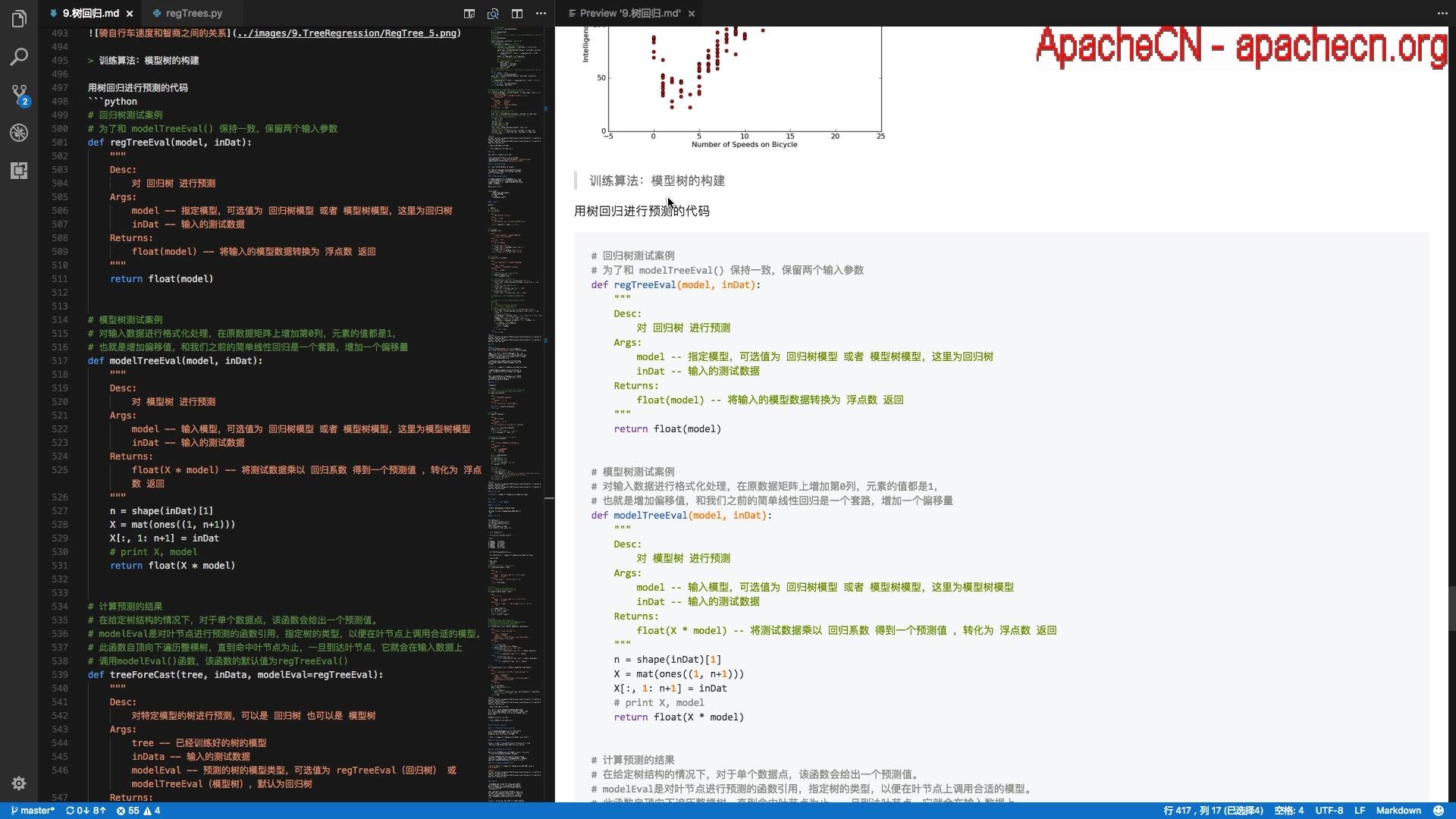Image resolution: width=1456 pixels, height=819 pixels.
Task: Click '# print X, model' comment in the editor
Action: click(x=153, y=552)
